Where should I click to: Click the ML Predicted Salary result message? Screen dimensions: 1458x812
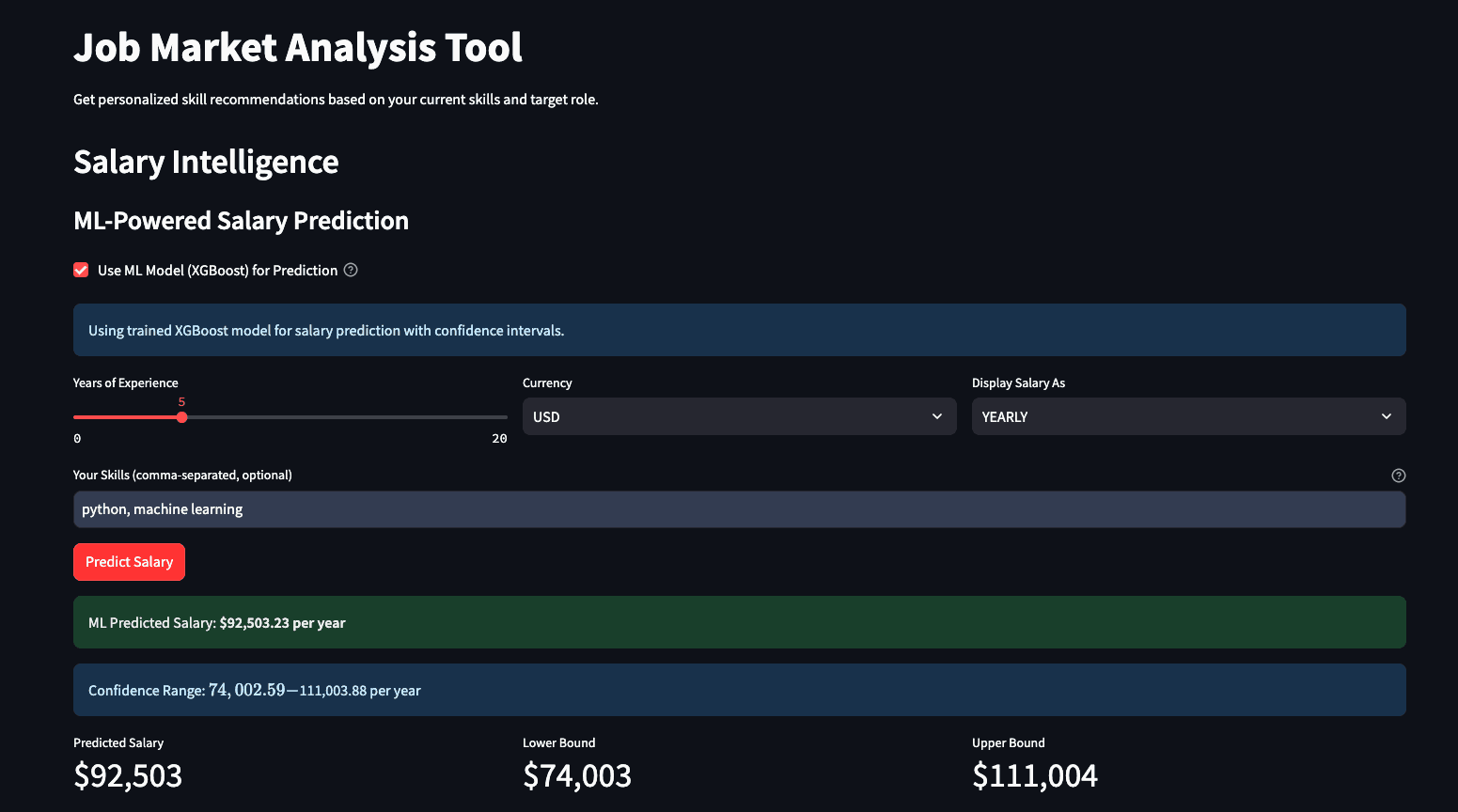740,622
